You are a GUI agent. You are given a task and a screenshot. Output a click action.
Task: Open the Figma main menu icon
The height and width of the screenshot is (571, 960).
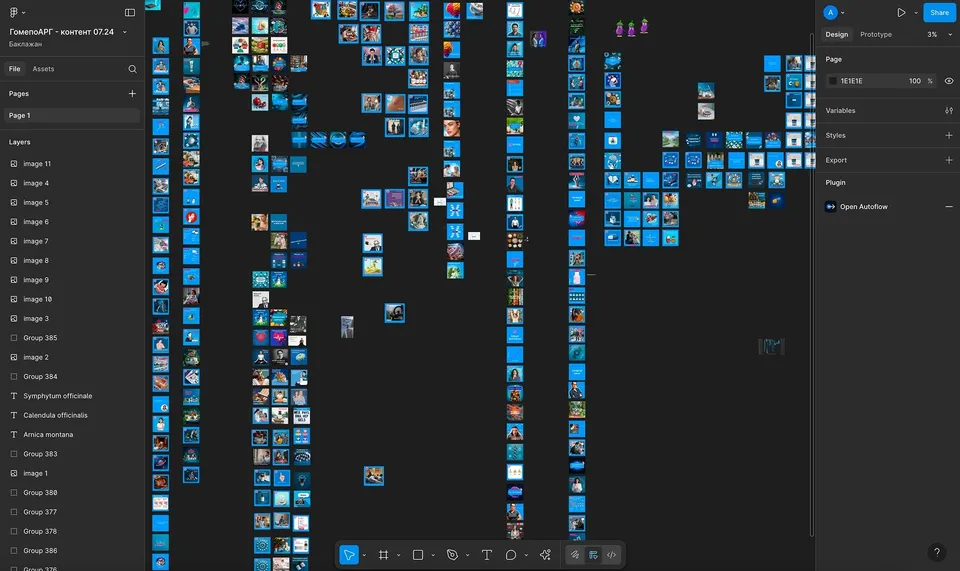tap(13, 12)
